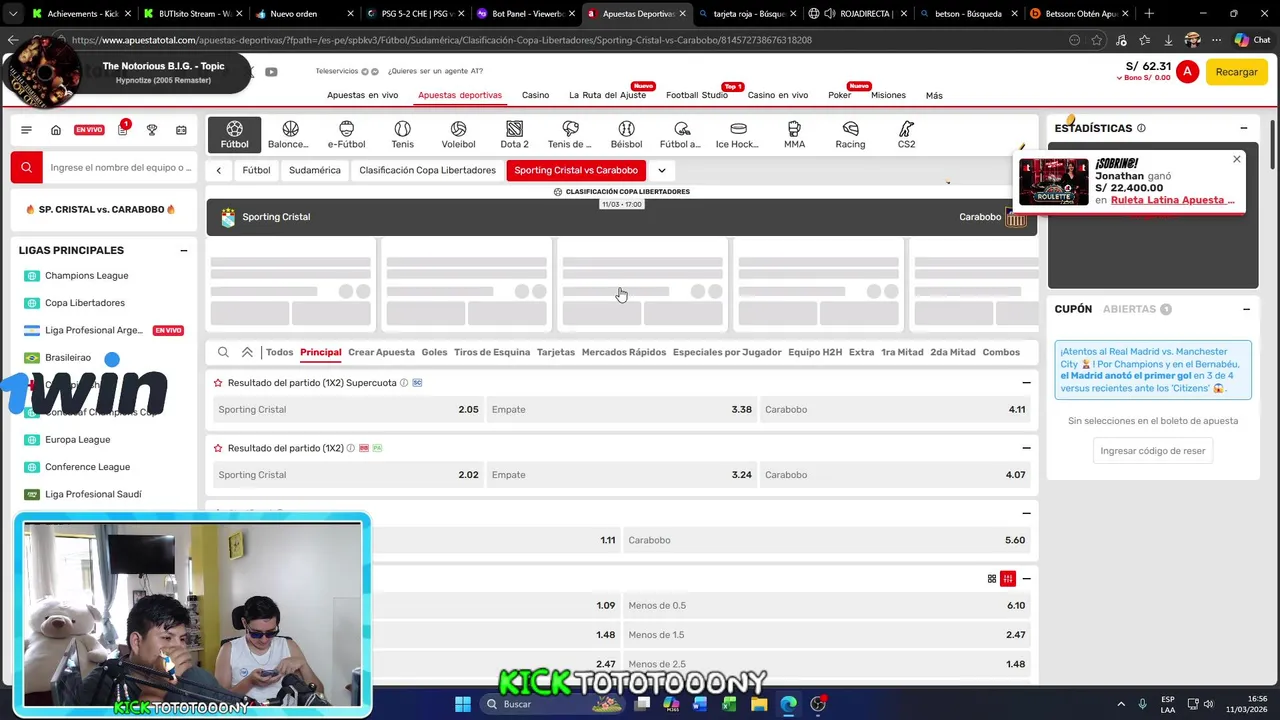Select the Tenis de mesa icon
Image resolution: width=1280 pixels, height=720 pixels.
[x=570, y=135]
